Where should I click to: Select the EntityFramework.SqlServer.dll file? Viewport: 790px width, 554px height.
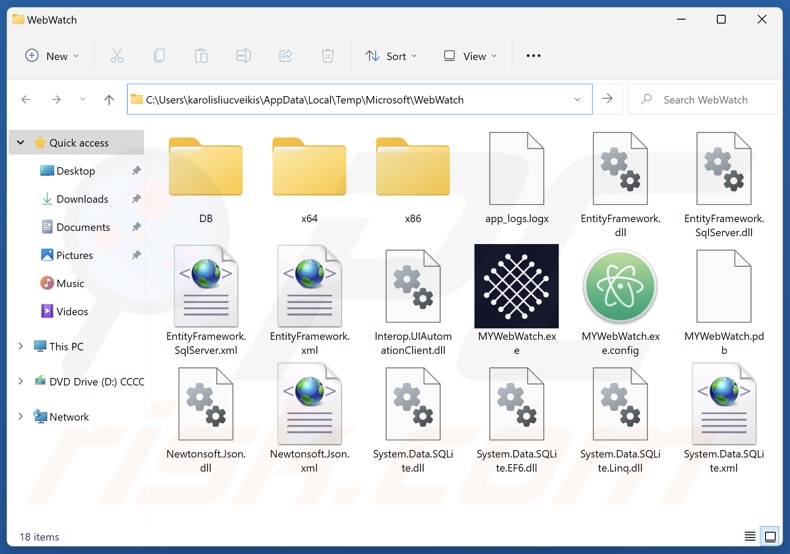[724, 184]
